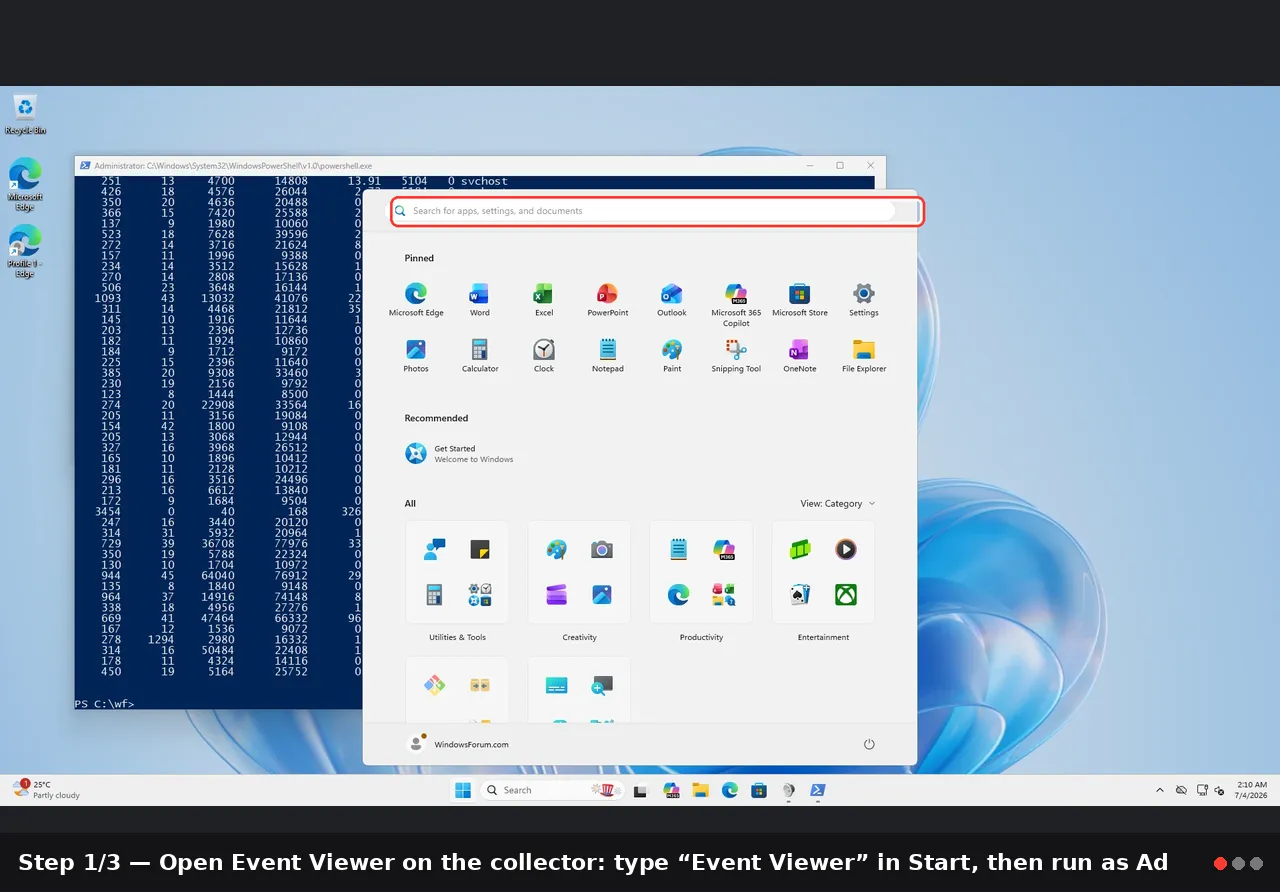Click the Windows Start button on taskbar
The height and width of the screenshot is (892, 1280).
click(463, 790)
